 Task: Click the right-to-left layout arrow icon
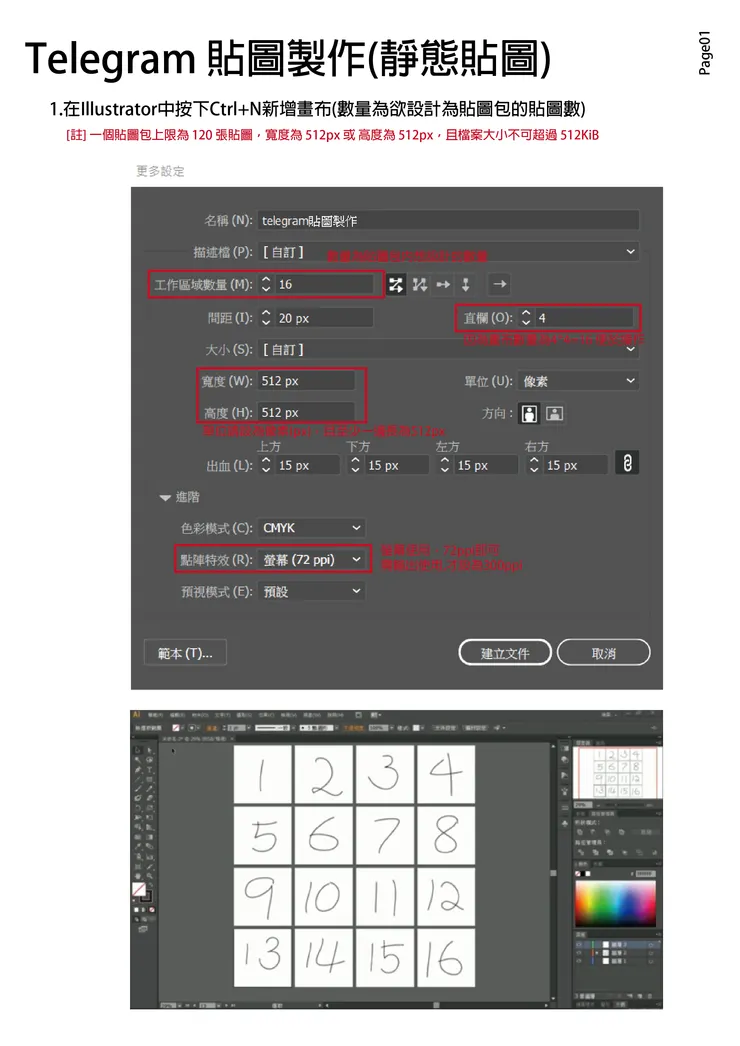[x=499, y=284]
